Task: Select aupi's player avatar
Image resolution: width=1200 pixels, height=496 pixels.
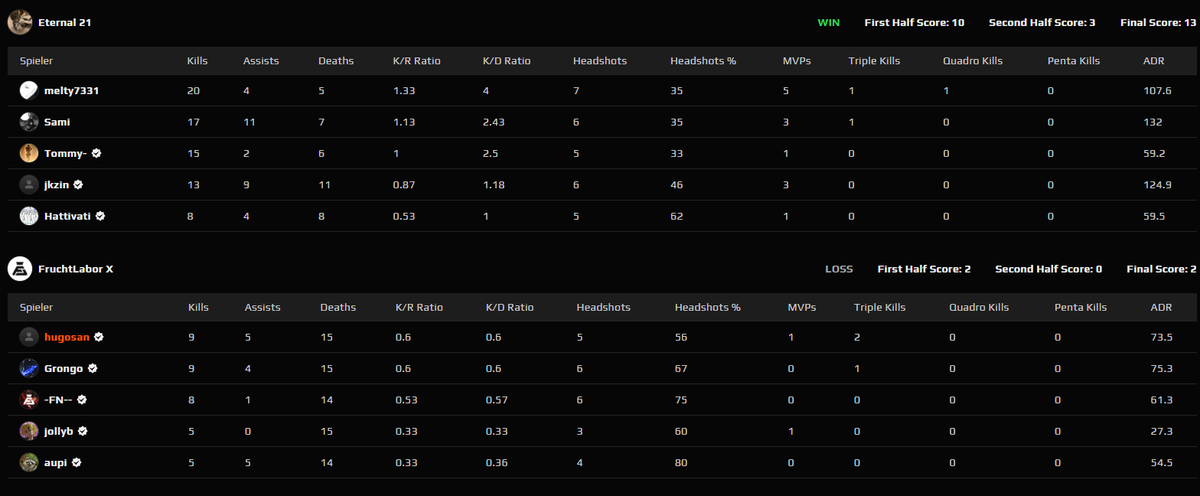Action: click(29, 462)
